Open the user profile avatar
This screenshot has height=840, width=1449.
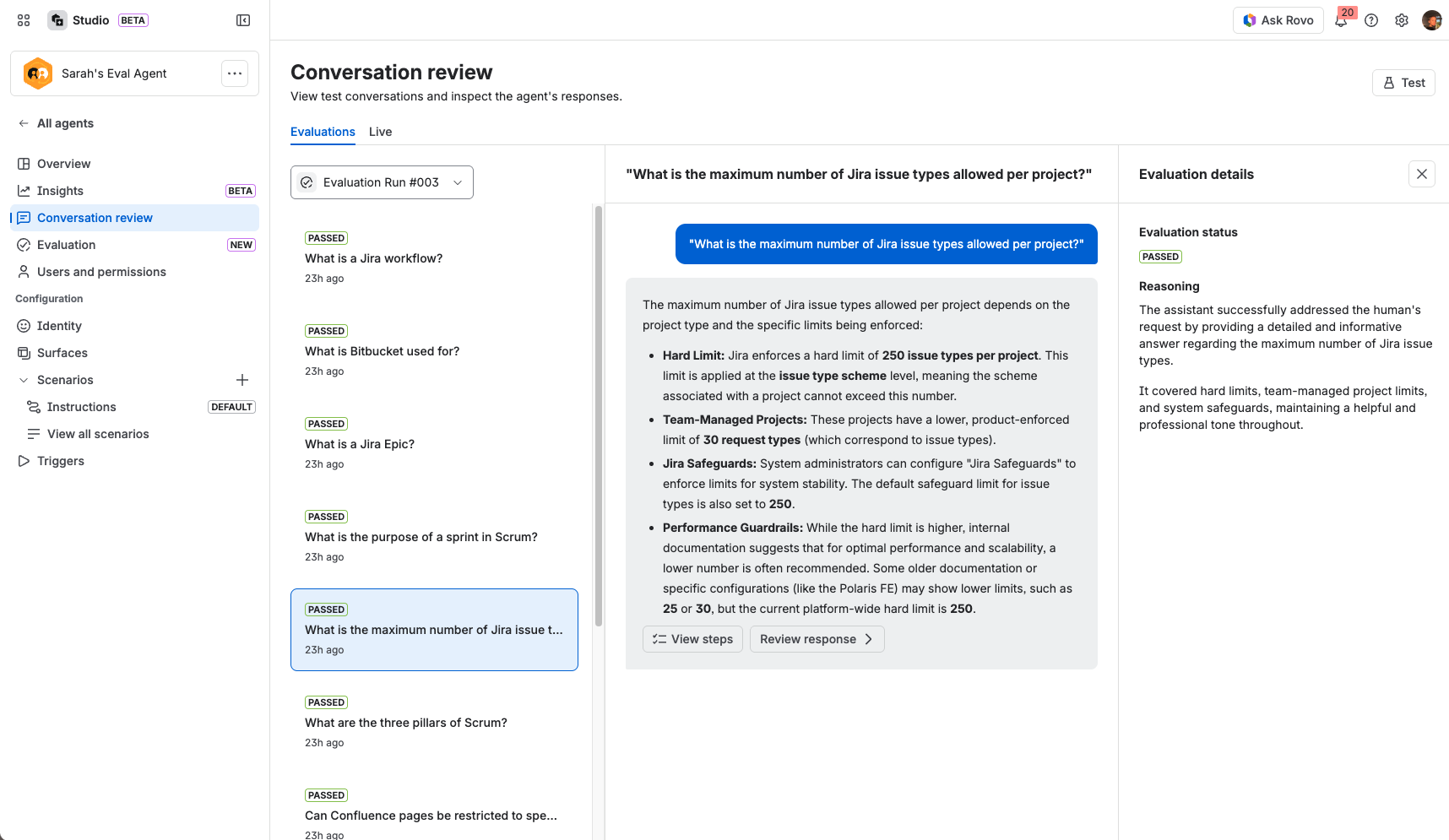(x=1432, y=20)
